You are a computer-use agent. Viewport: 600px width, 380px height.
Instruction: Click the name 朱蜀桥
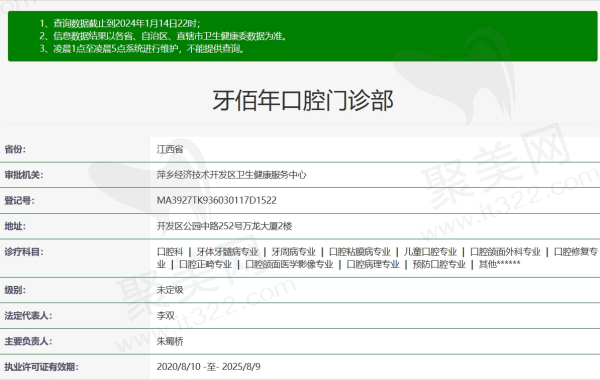click(x=170, y=341)
